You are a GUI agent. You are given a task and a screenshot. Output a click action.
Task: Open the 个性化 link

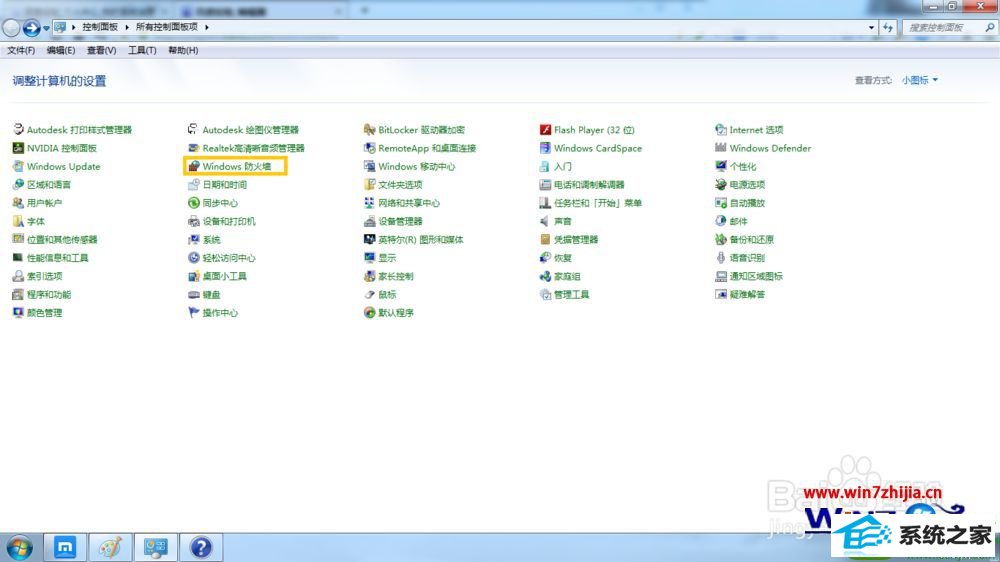(743, 166)
